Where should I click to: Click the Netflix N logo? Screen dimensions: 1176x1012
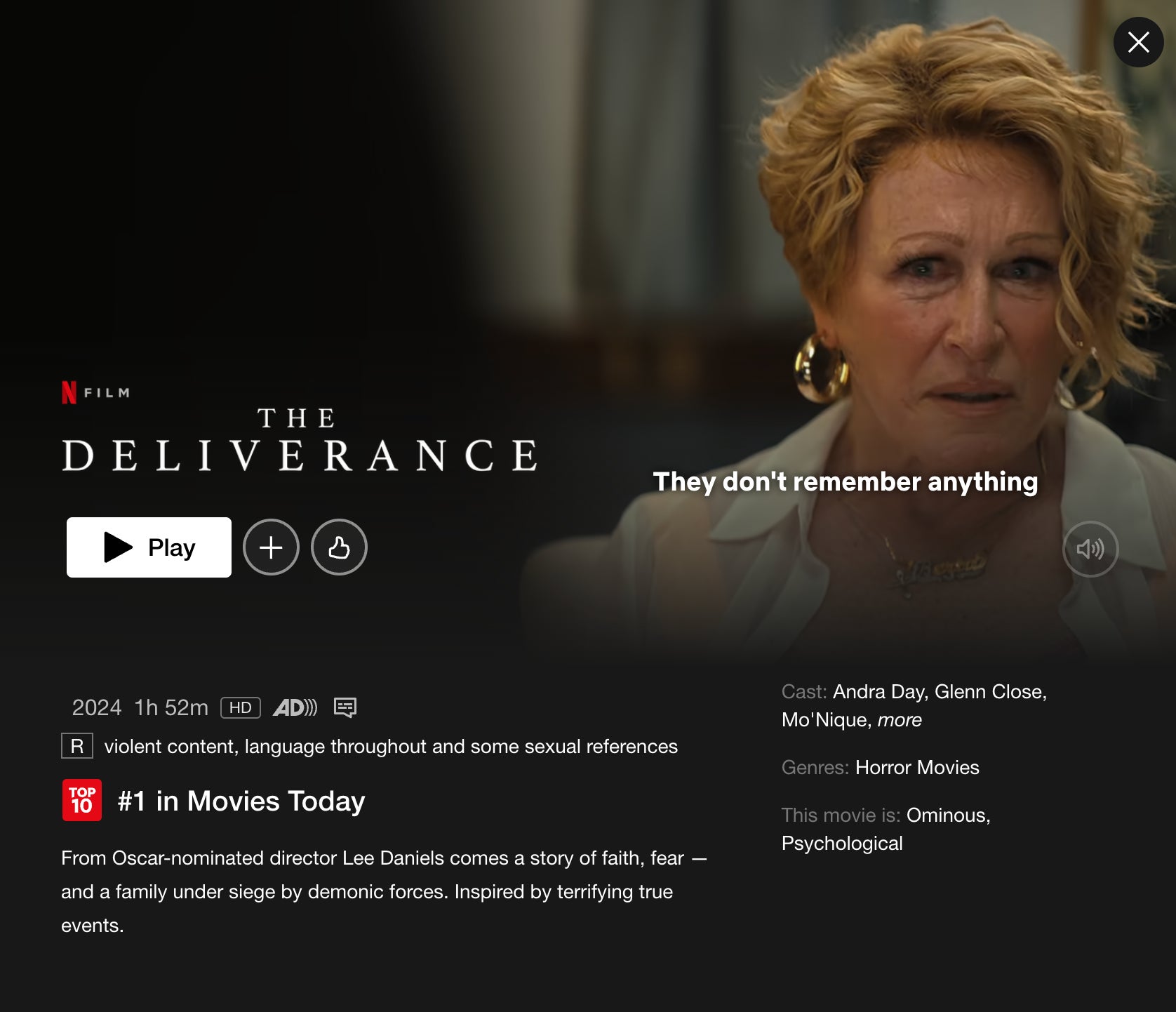tap(69, 392)
